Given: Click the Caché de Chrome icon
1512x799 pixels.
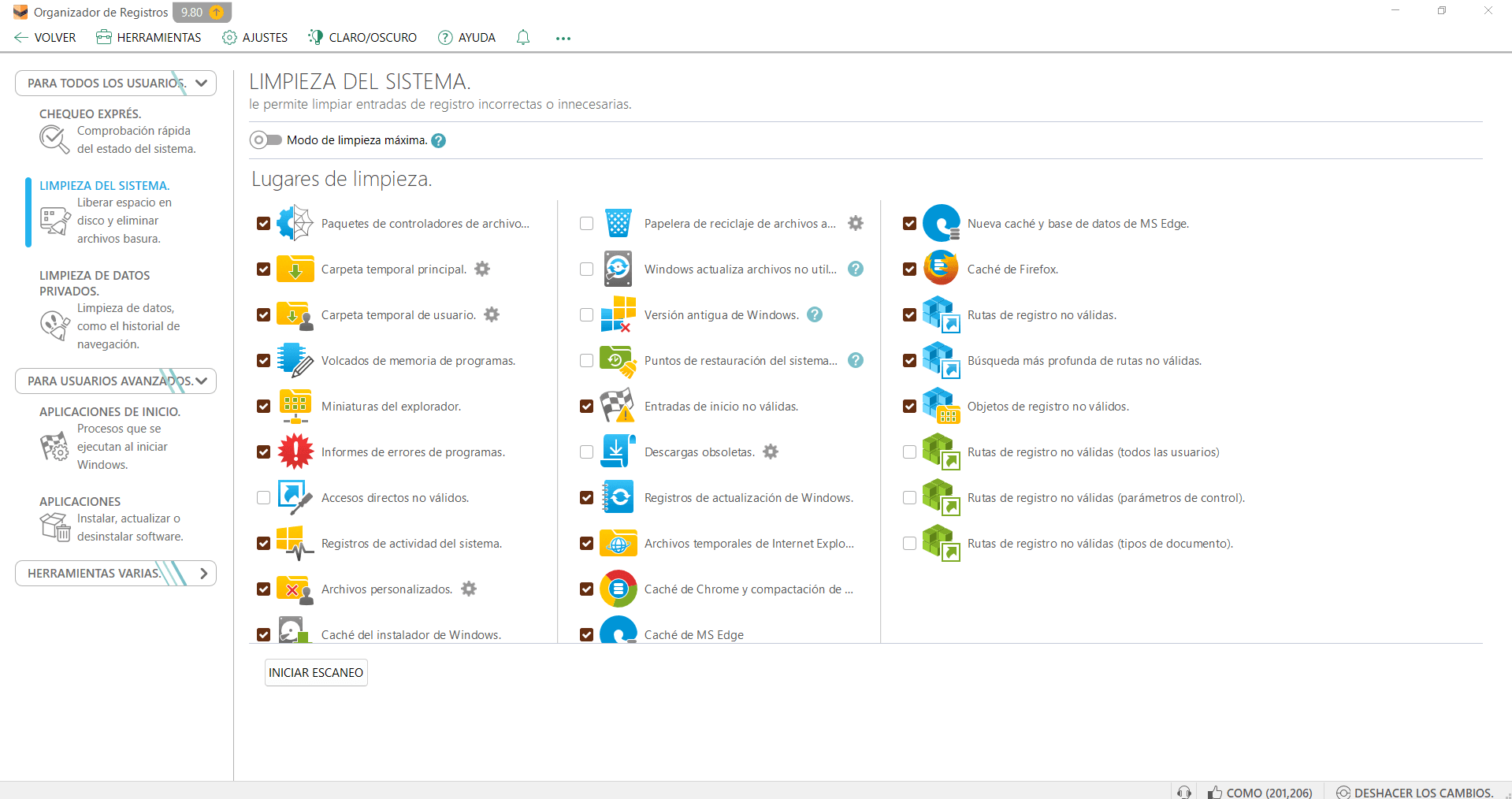Looking at the screenshot, I should [619, 589].
